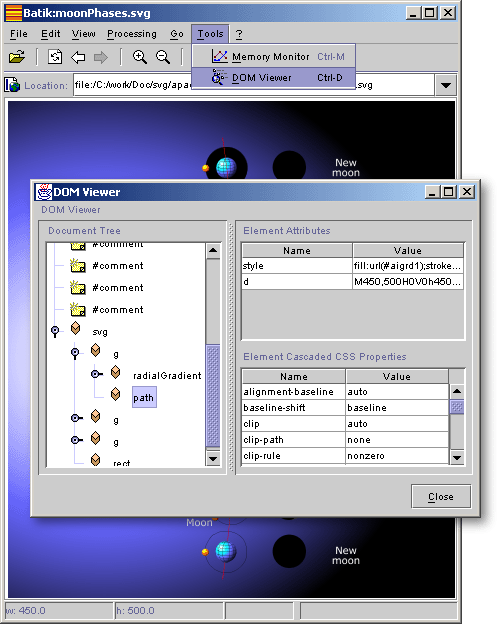Select the radialGradient tree node
Viewport: 500px width, 628px height.
(167, 376)
